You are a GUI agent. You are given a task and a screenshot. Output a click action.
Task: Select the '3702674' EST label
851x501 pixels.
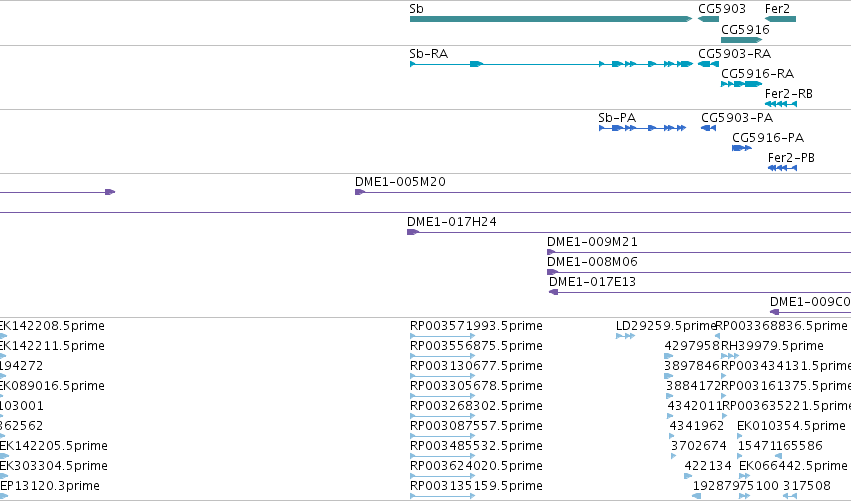[x=699, y=446]
